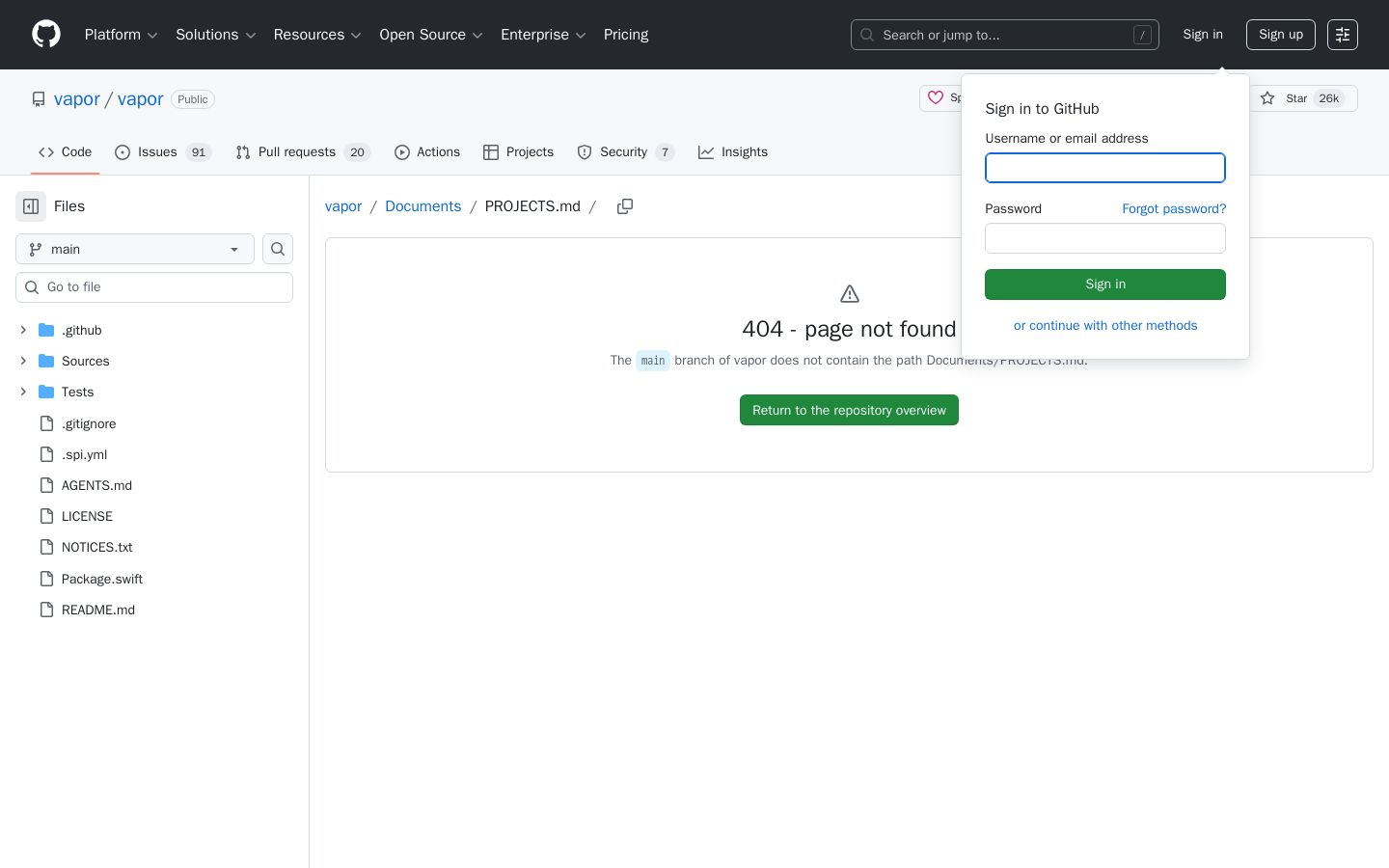Open the Enterprise menu

[x=543, y=35]
